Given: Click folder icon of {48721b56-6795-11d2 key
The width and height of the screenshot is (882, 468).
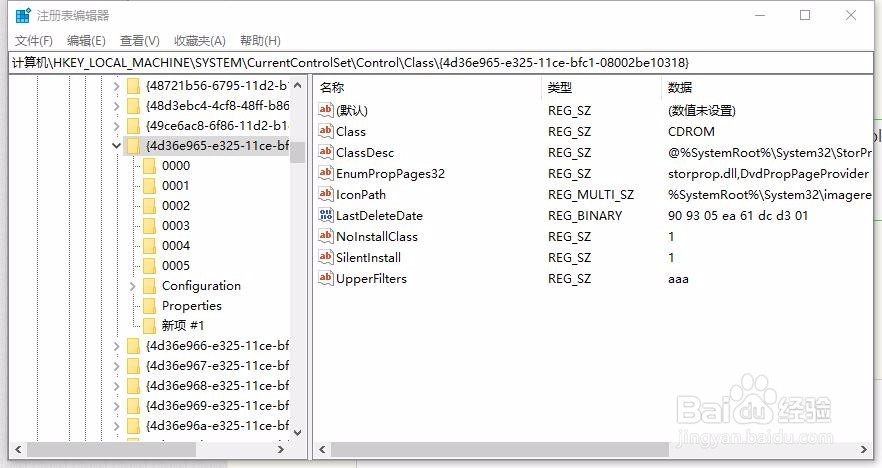Looking at the screenshot, I should pos(133,86).
